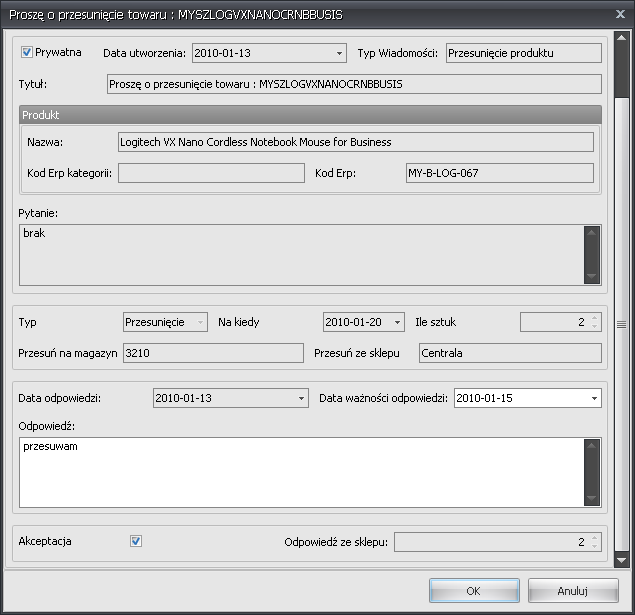Click Pytanie scrollbar up arrow
This screenshot has width=635, height=615.
pos(592,232)
